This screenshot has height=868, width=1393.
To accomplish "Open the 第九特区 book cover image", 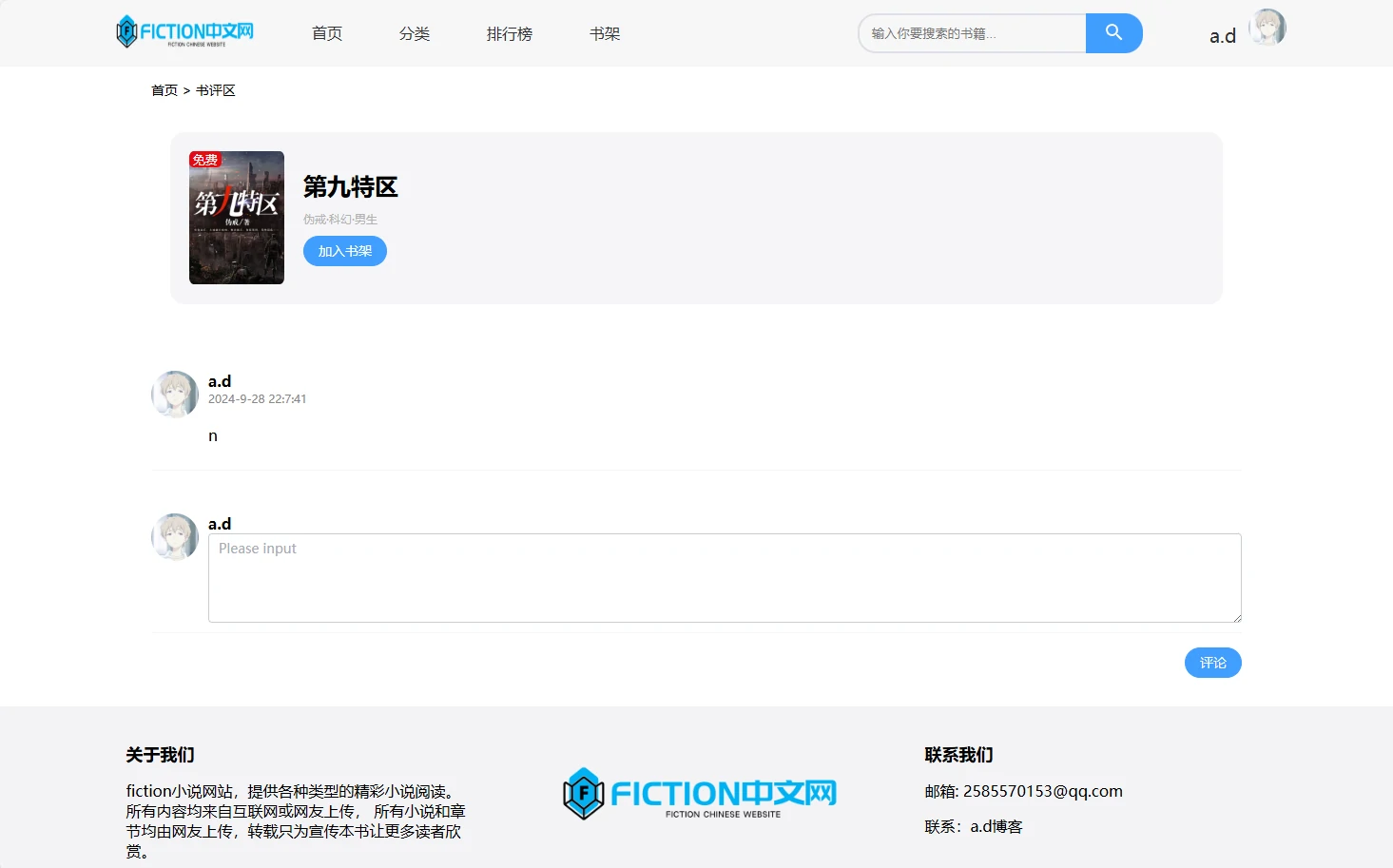I will coord(236,218).
